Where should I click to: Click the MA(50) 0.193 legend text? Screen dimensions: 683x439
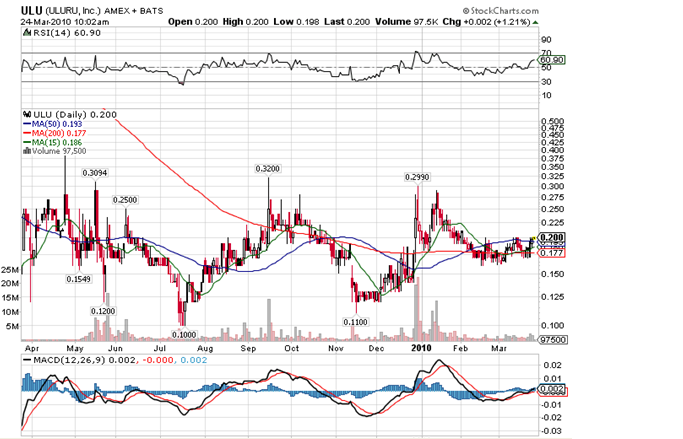tap(57, 124)
